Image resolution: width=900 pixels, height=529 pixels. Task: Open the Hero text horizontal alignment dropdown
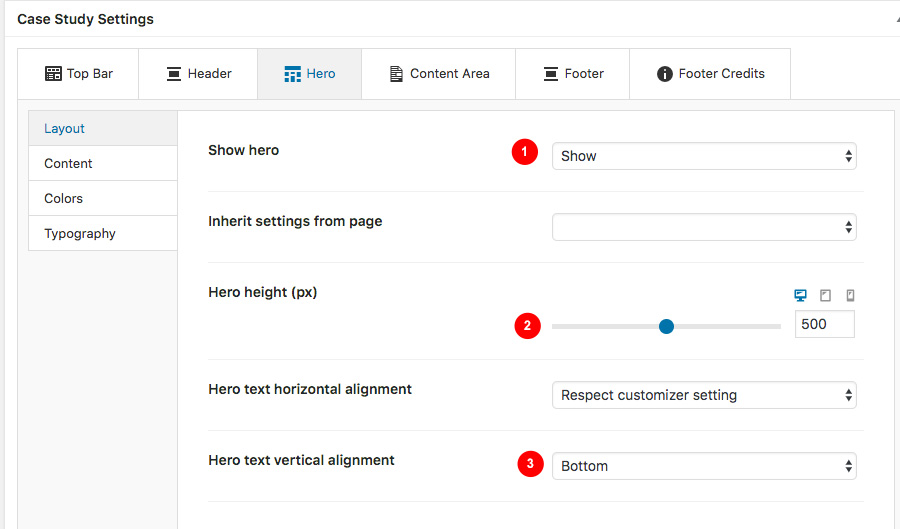click(704, 395)
